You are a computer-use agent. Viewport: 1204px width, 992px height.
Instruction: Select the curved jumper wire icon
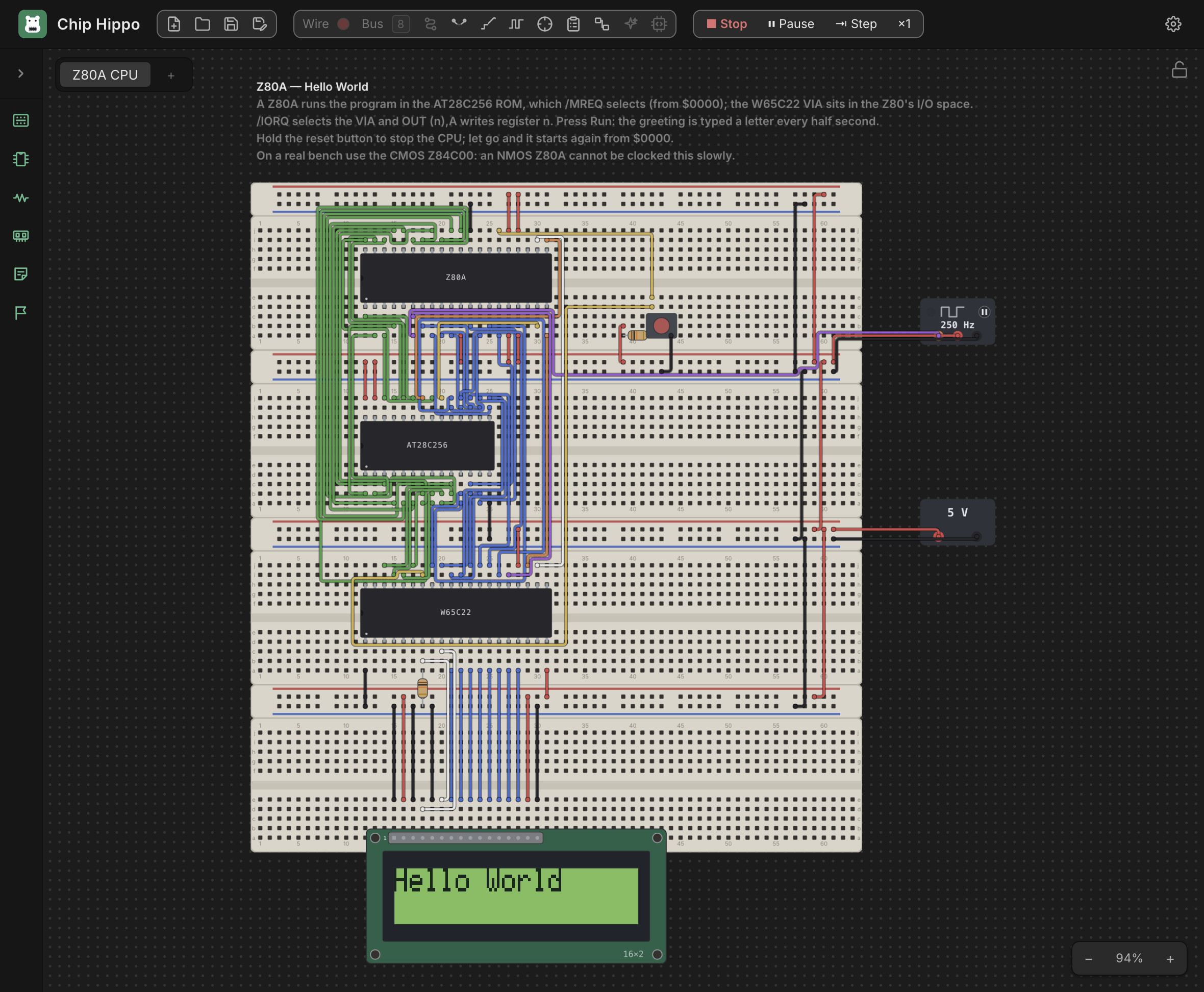click(459, 24)
